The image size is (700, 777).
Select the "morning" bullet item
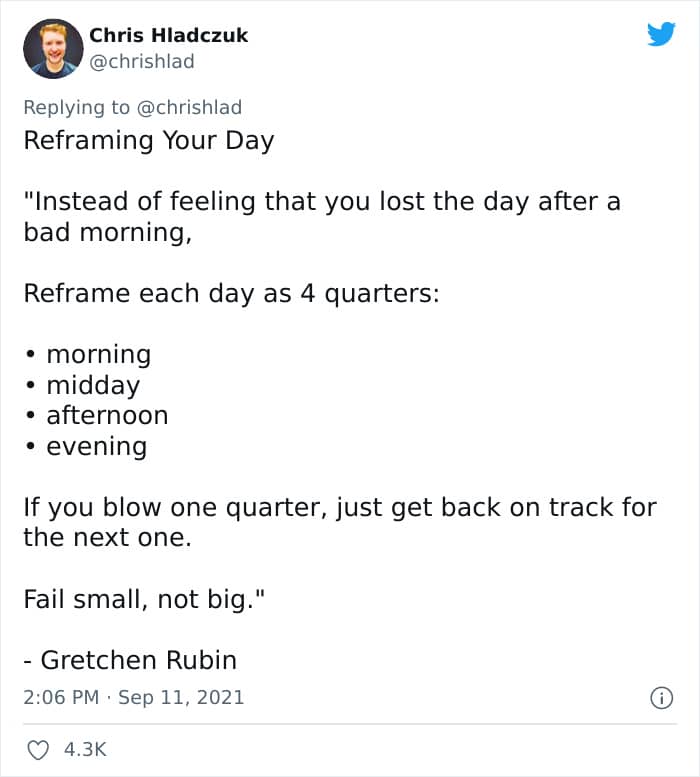point(98,354)
